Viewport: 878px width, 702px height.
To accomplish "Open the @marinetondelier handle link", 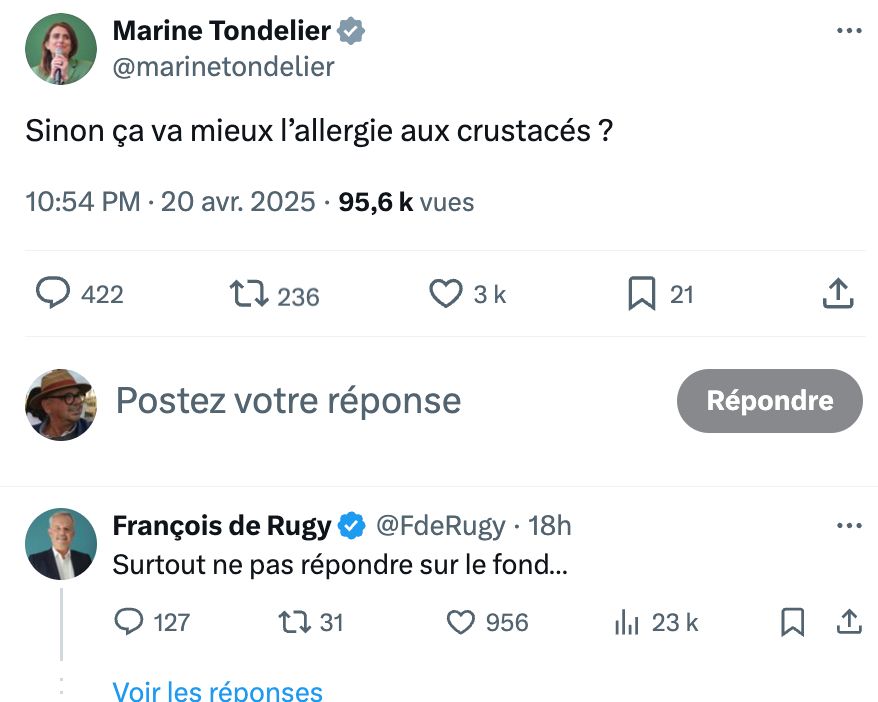I will tap(223, 67).
